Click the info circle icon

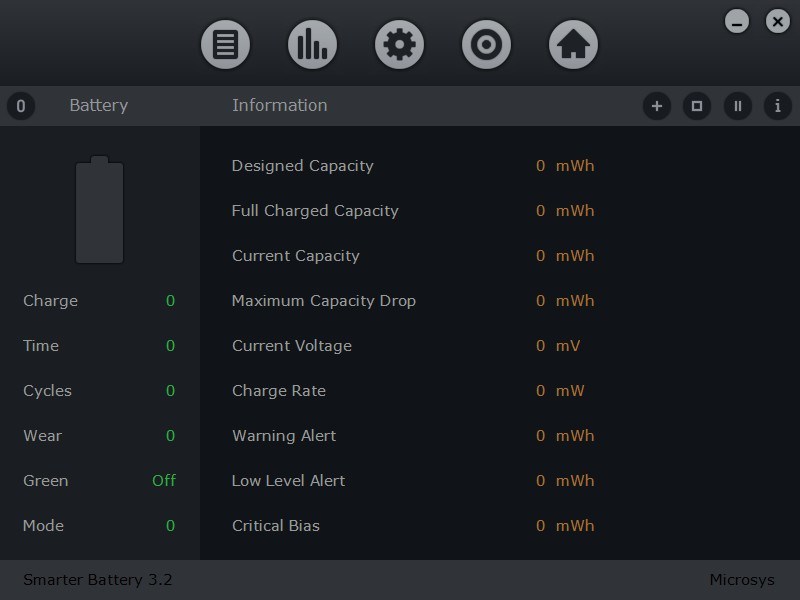click(x=777, y=105)
